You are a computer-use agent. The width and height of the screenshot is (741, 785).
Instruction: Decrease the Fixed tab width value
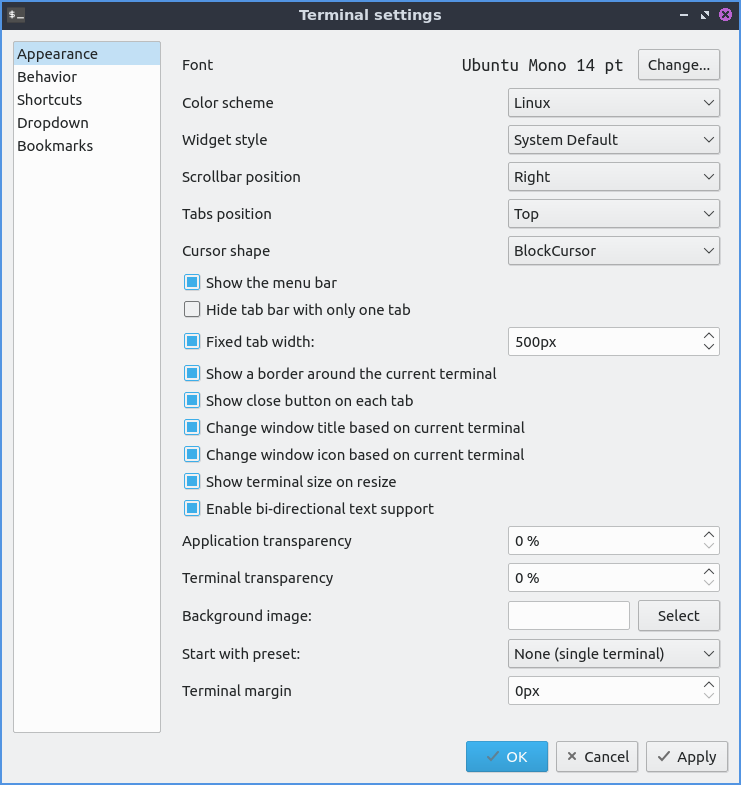[x=709, y=348]
